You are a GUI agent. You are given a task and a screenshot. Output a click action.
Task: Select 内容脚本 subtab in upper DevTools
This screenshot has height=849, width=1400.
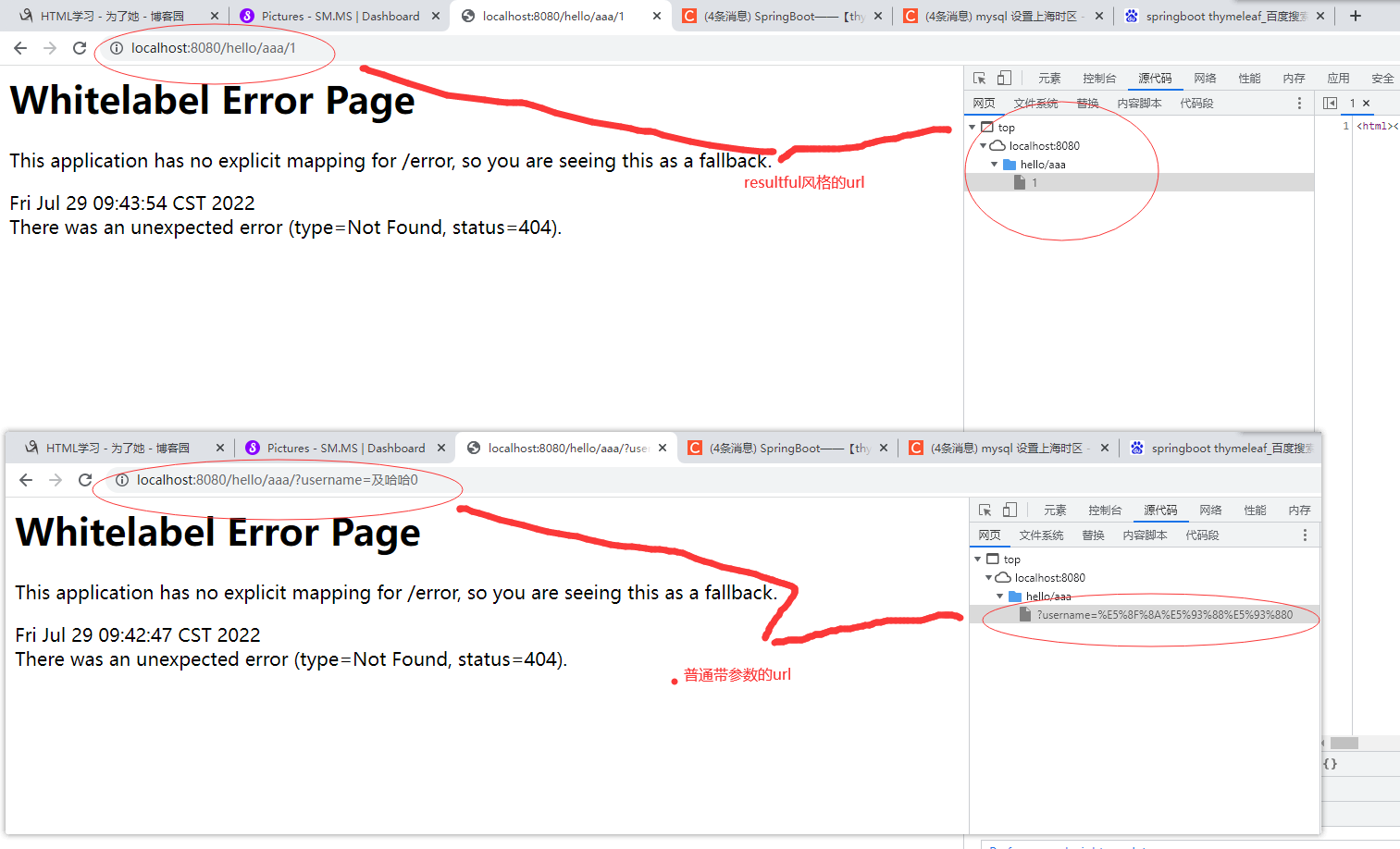pos(1139,104)
